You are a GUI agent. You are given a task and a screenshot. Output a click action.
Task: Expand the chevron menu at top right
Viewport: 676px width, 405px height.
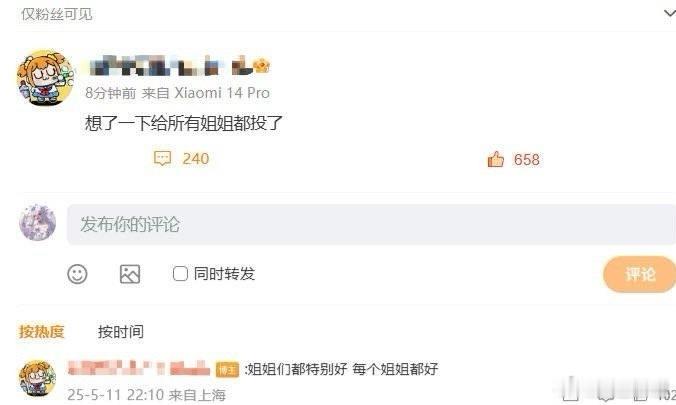pos(669,14)
